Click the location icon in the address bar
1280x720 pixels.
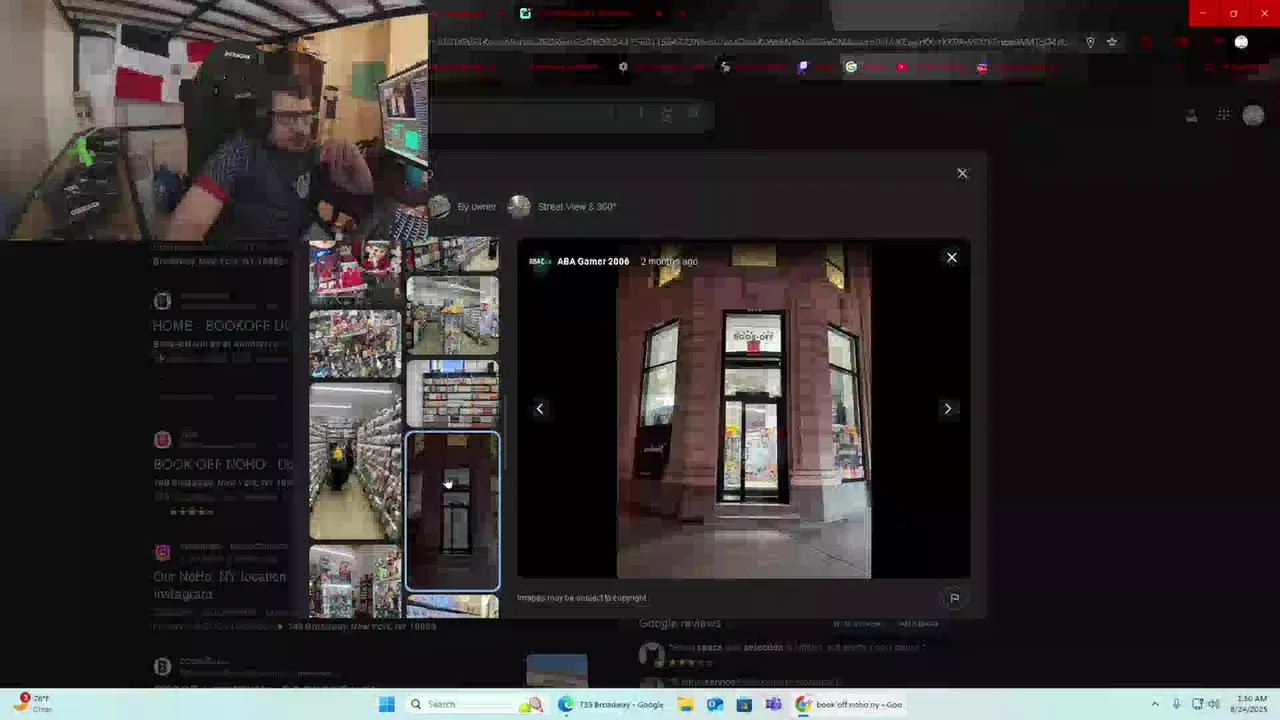click(x=1090, y=42)
